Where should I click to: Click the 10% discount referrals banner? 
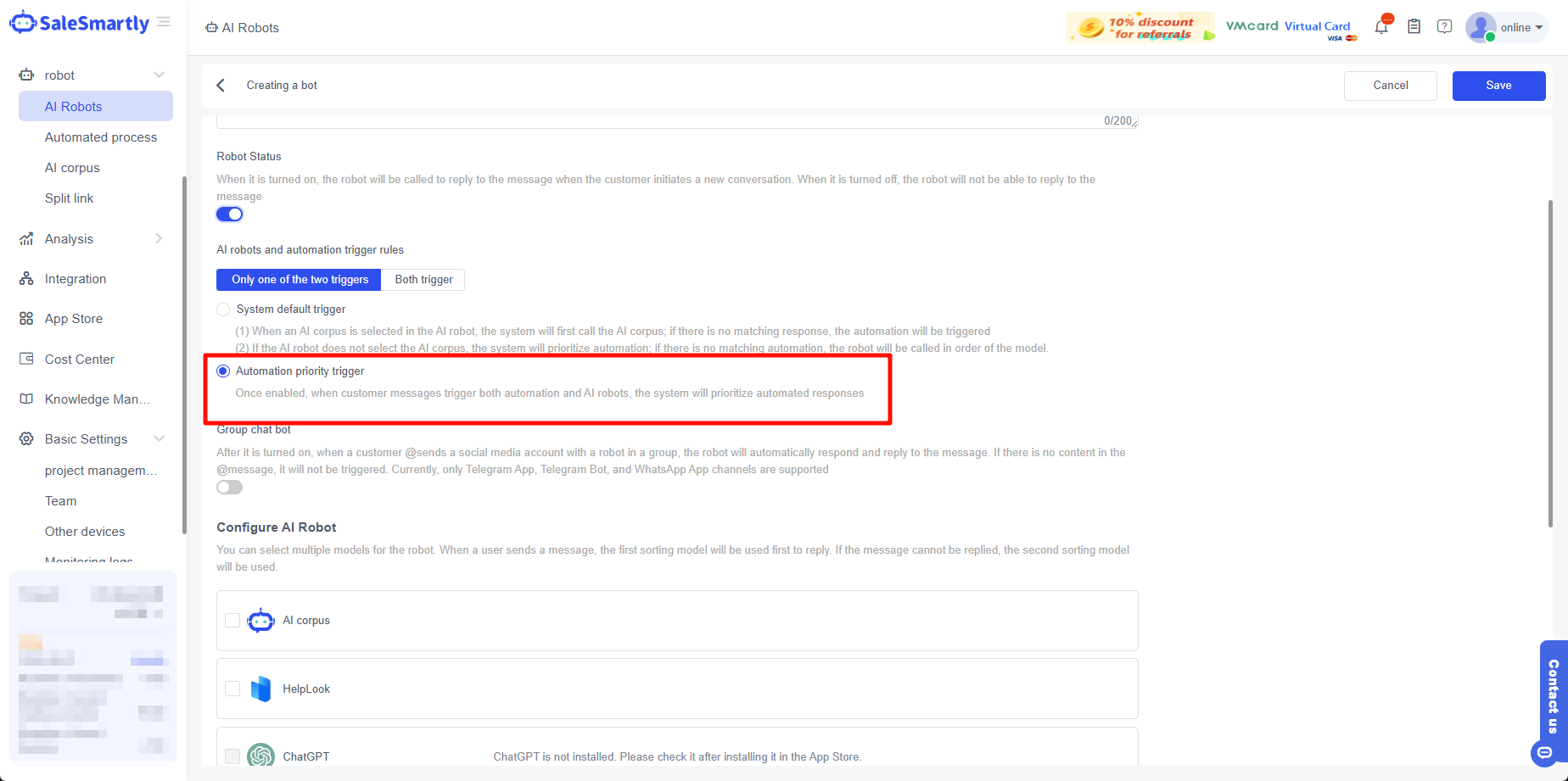click(1139, 28)
